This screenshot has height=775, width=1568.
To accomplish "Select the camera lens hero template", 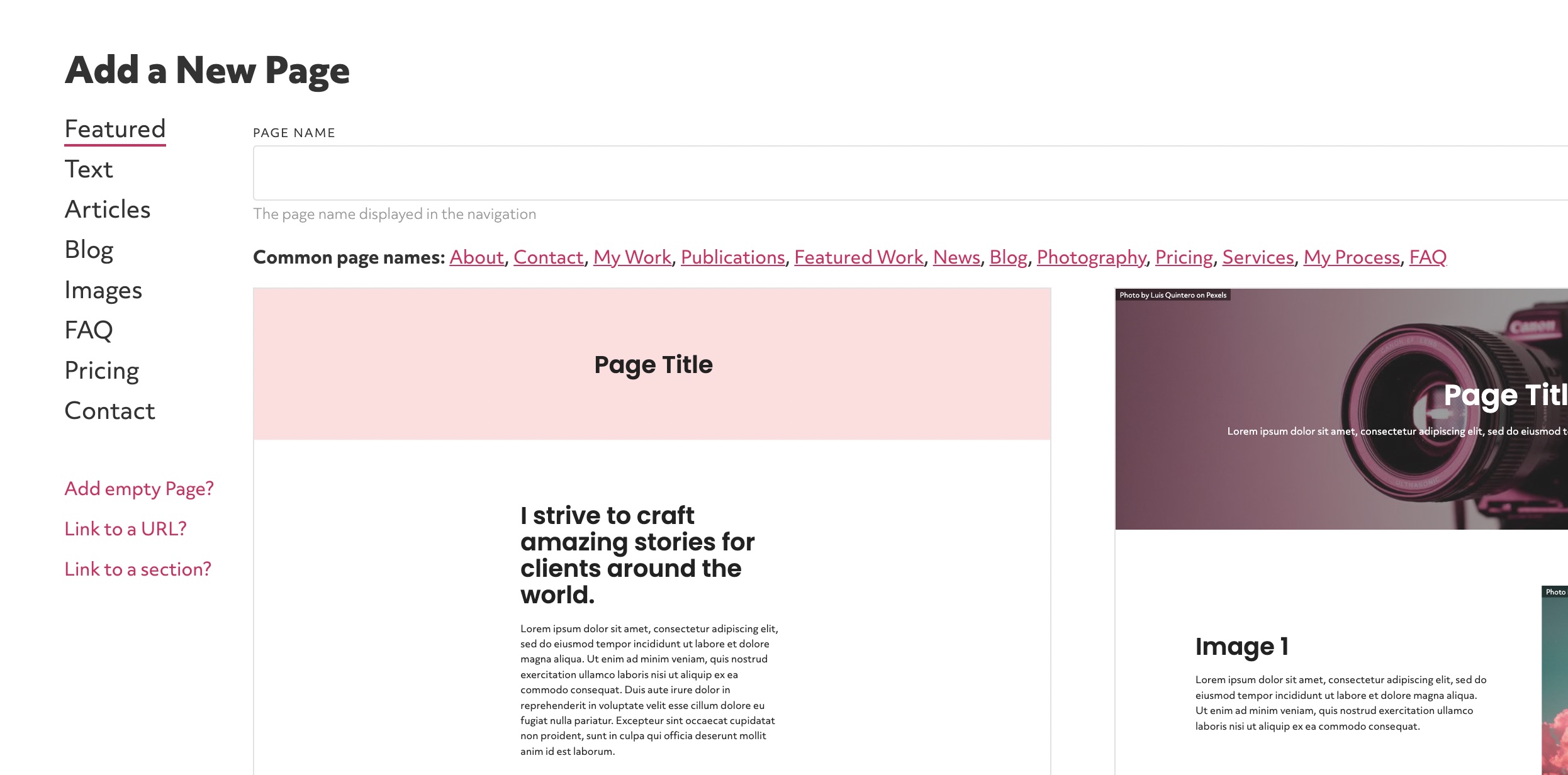I will (1341, 532).
